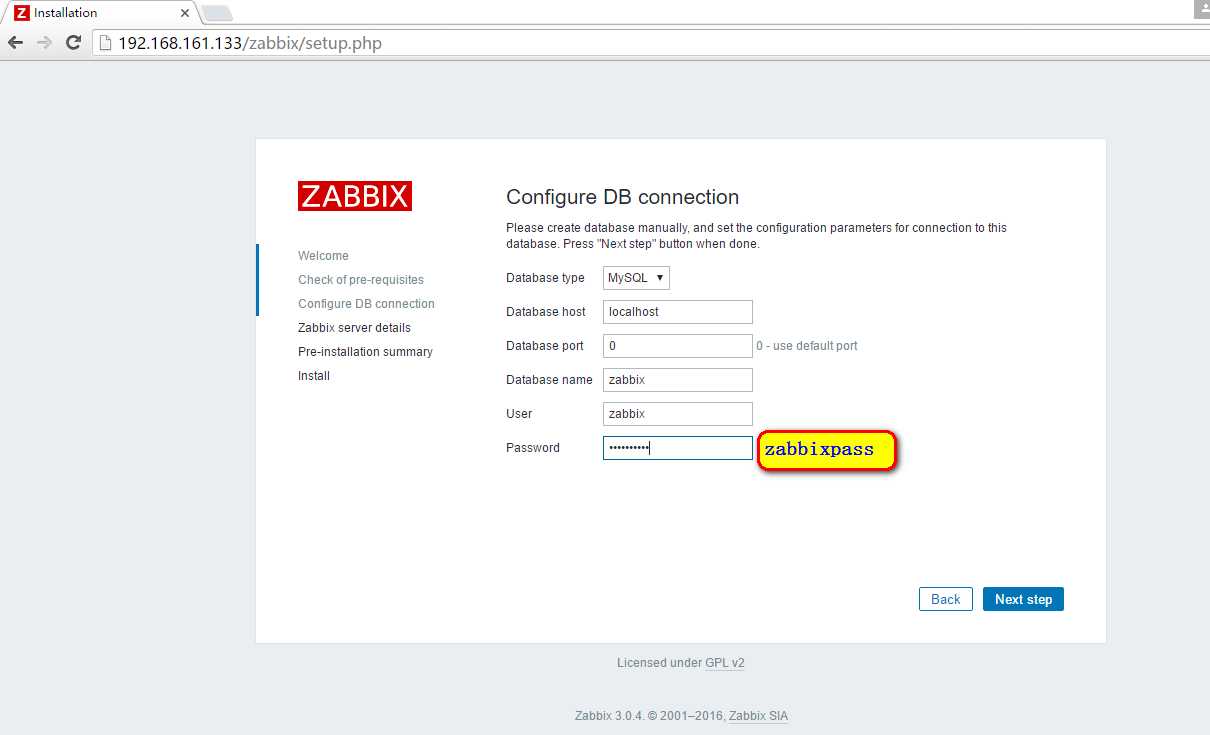Click the Database name field
Screen dimensions: 1210x735
(x=678, y=380)
